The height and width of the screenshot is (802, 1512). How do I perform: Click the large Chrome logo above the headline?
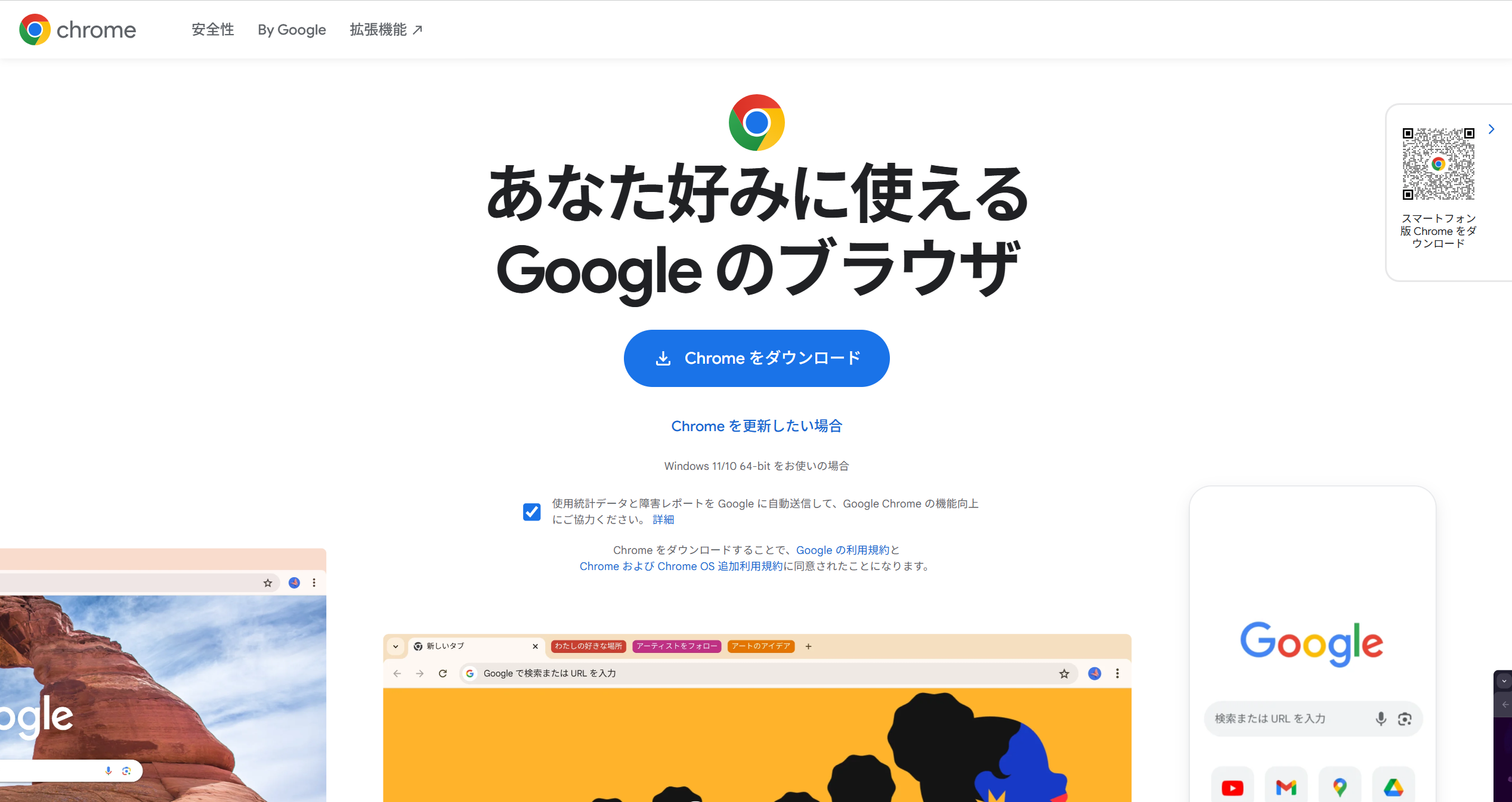pos(756,122)
